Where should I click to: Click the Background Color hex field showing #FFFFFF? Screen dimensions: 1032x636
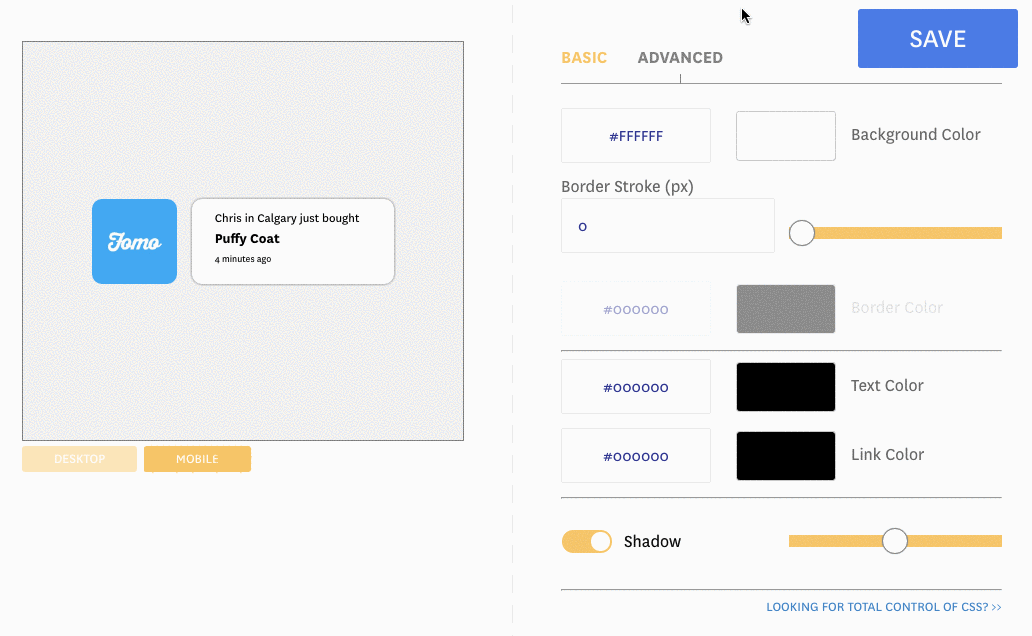tap(635, 135)
